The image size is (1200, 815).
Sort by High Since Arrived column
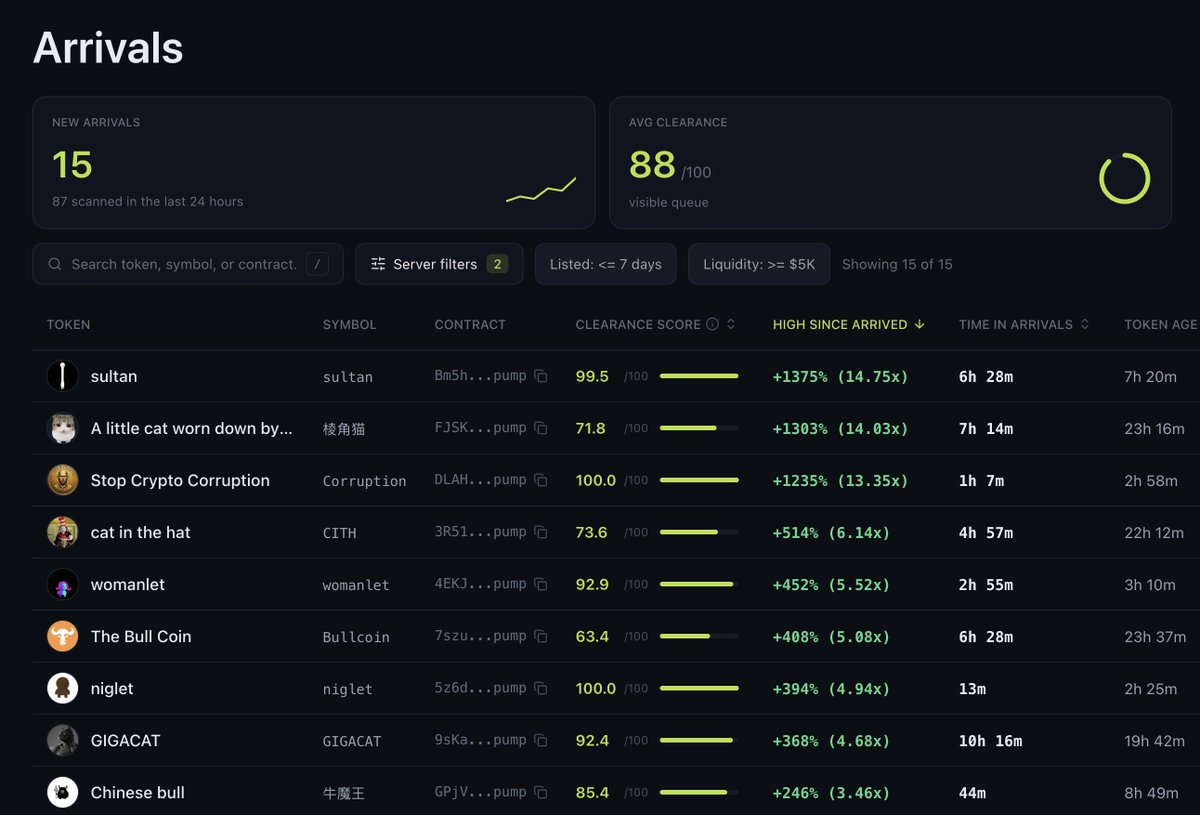(848, 324)
